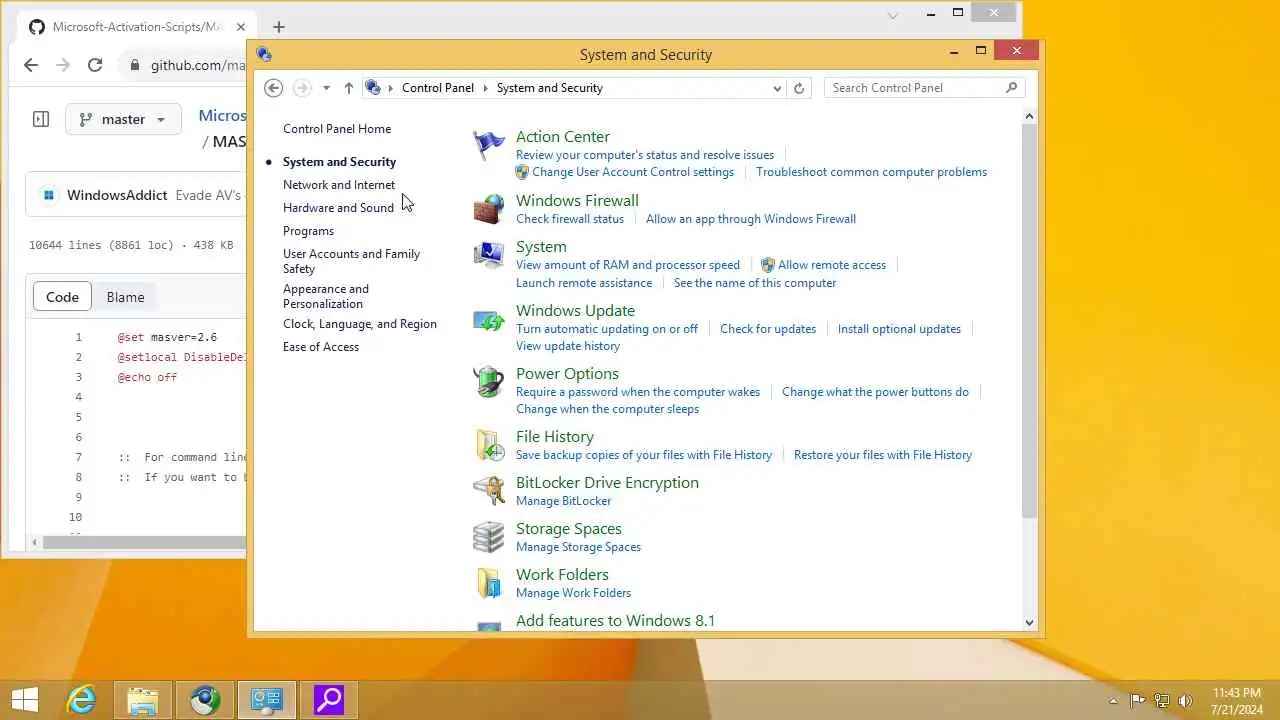Click the Windows Update icon
This screenshot has height=720, width=1280.
tap(489, 319)
